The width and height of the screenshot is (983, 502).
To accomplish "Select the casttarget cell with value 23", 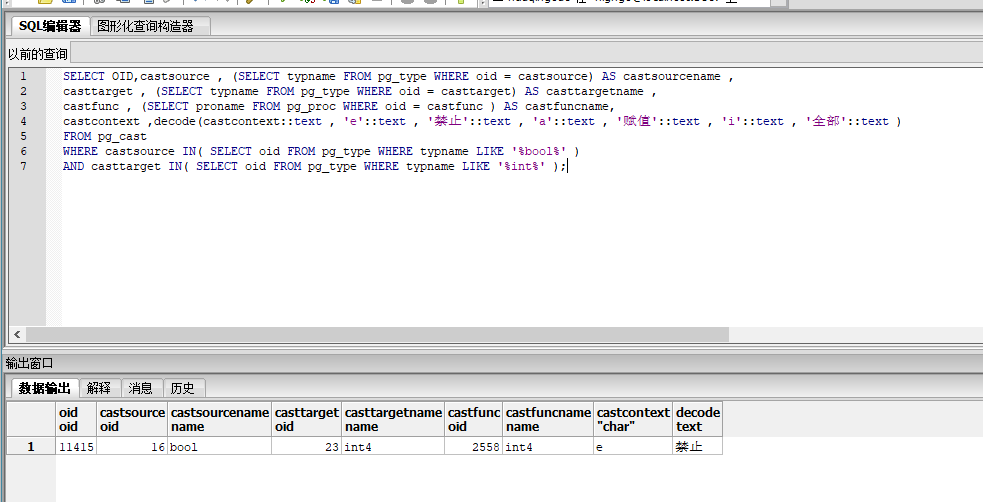I will tap(307, 447).
